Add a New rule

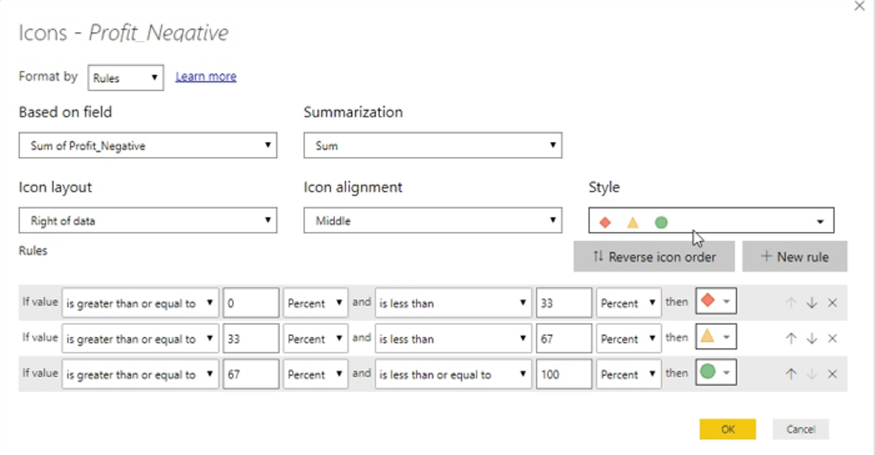795,257
